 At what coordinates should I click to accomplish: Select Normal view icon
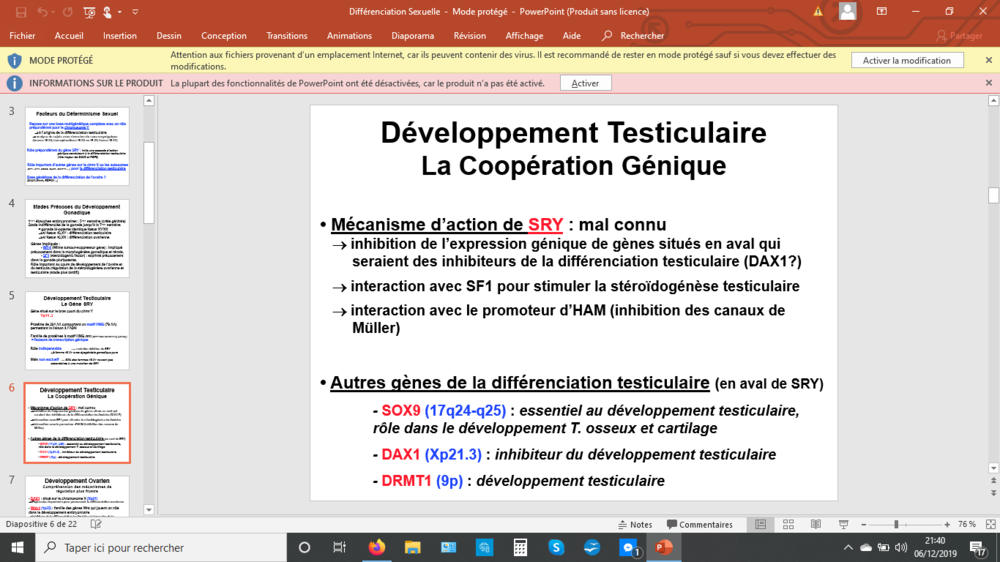pos(761,524)
